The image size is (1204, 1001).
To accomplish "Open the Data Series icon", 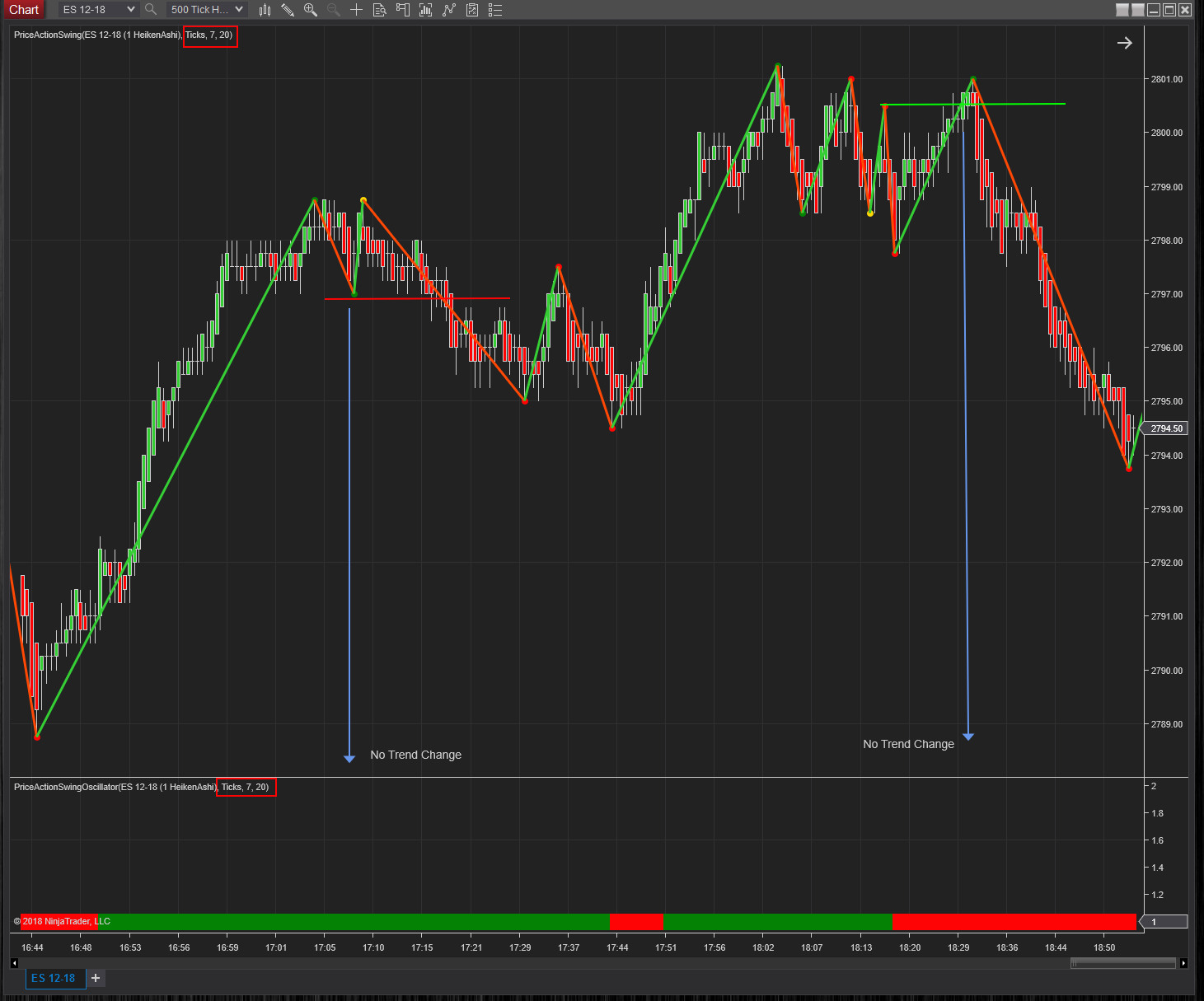I will (425, 10).
